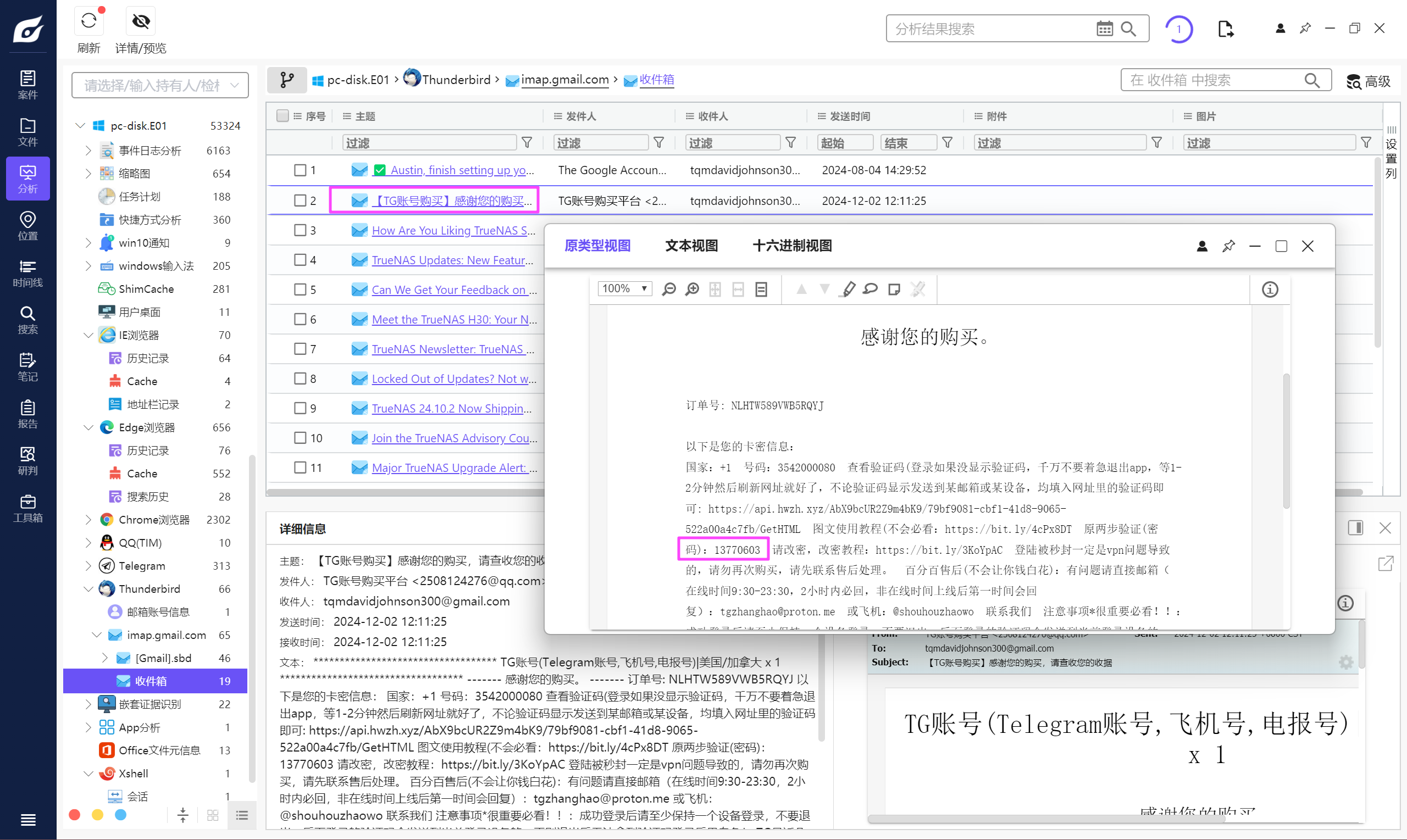Toggle the 详情/预览 eye icon
This screenshot has height=840, width=1407.
click(141, 21)
